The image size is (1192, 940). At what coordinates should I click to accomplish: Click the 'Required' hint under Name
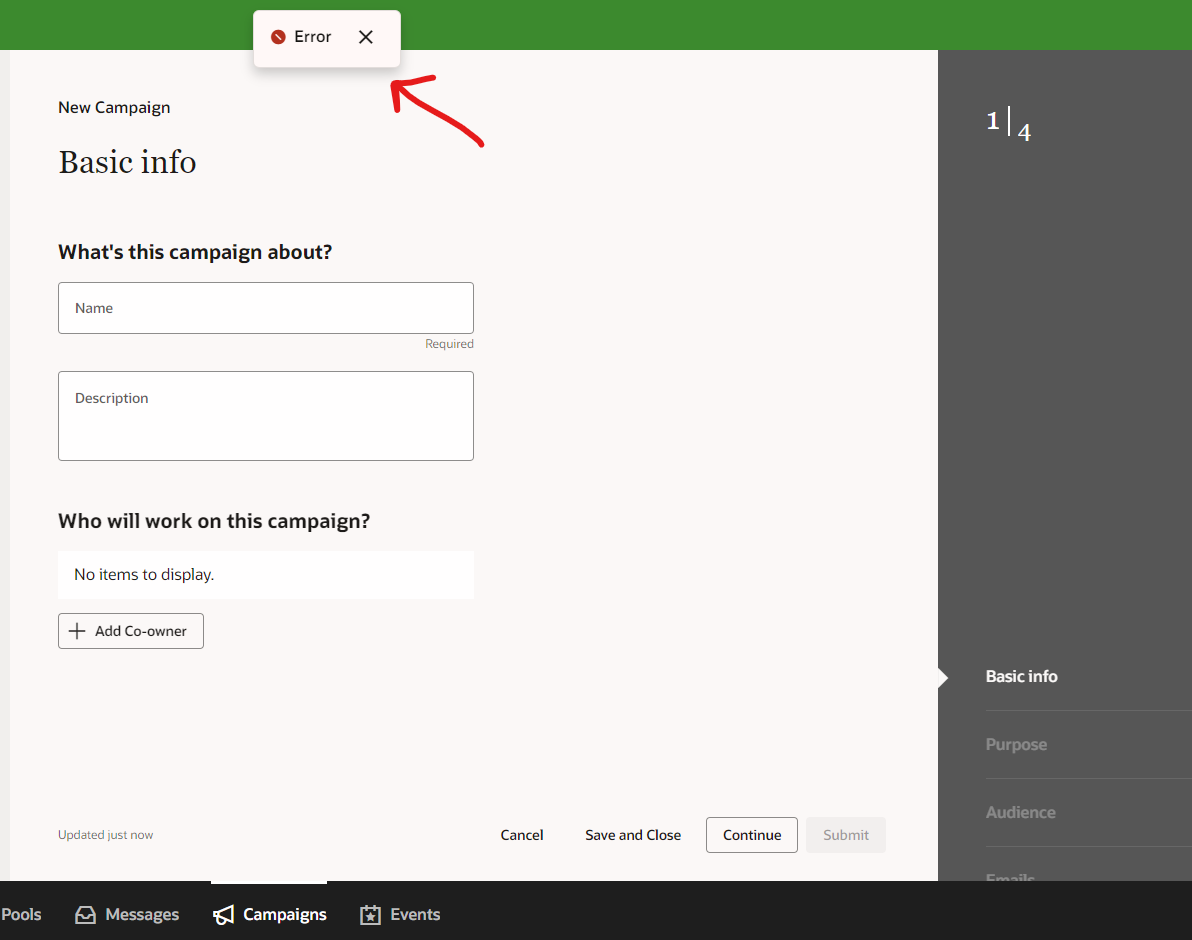[x=449, y=343]
